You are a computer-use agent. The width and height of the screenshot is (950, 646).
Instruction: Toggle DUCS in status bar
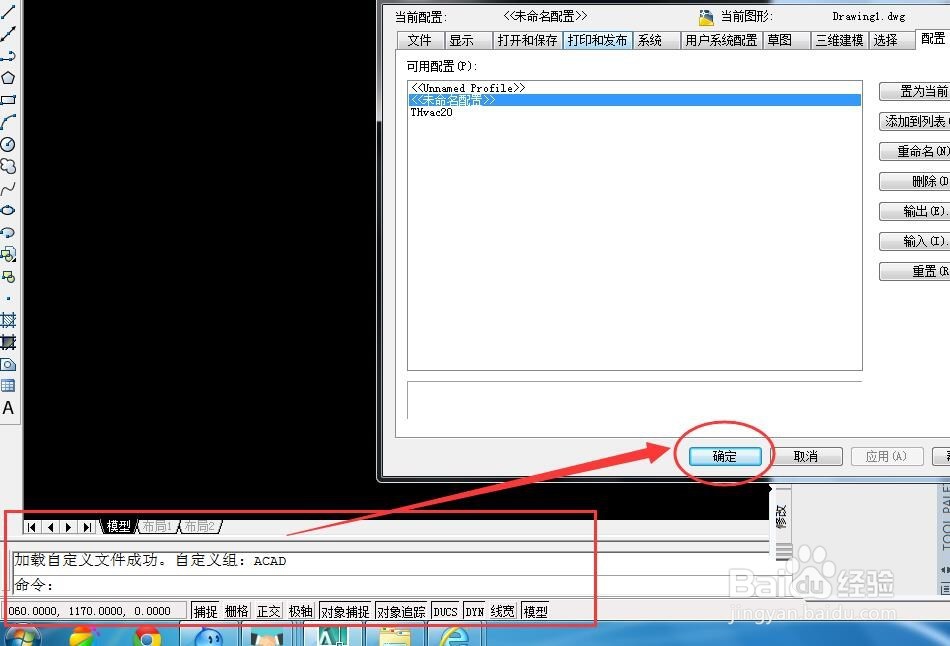pyautogui.click(x=445, y=611)
